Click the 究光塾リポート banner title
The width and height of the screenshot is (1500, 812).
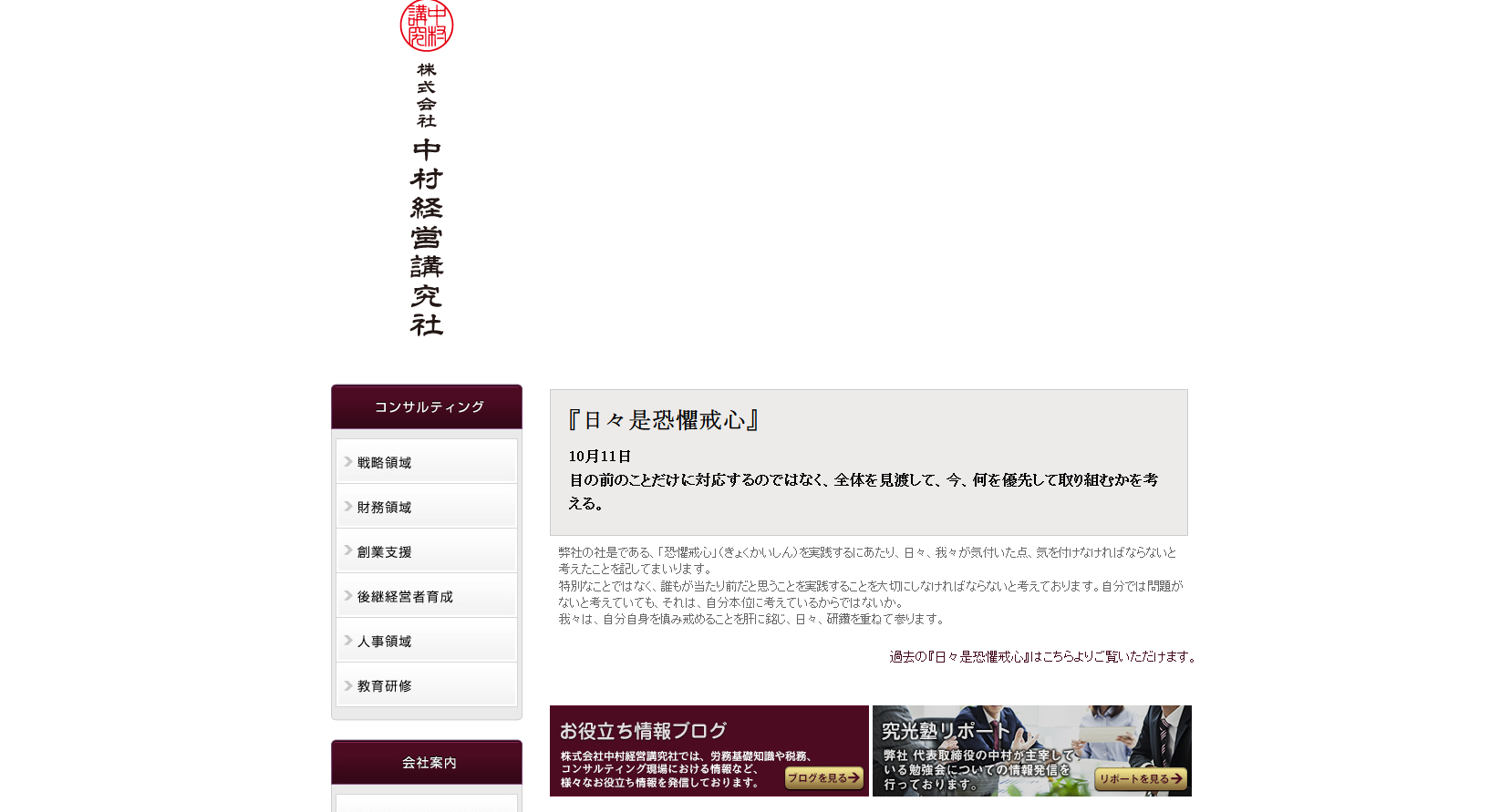coord(946,731)
